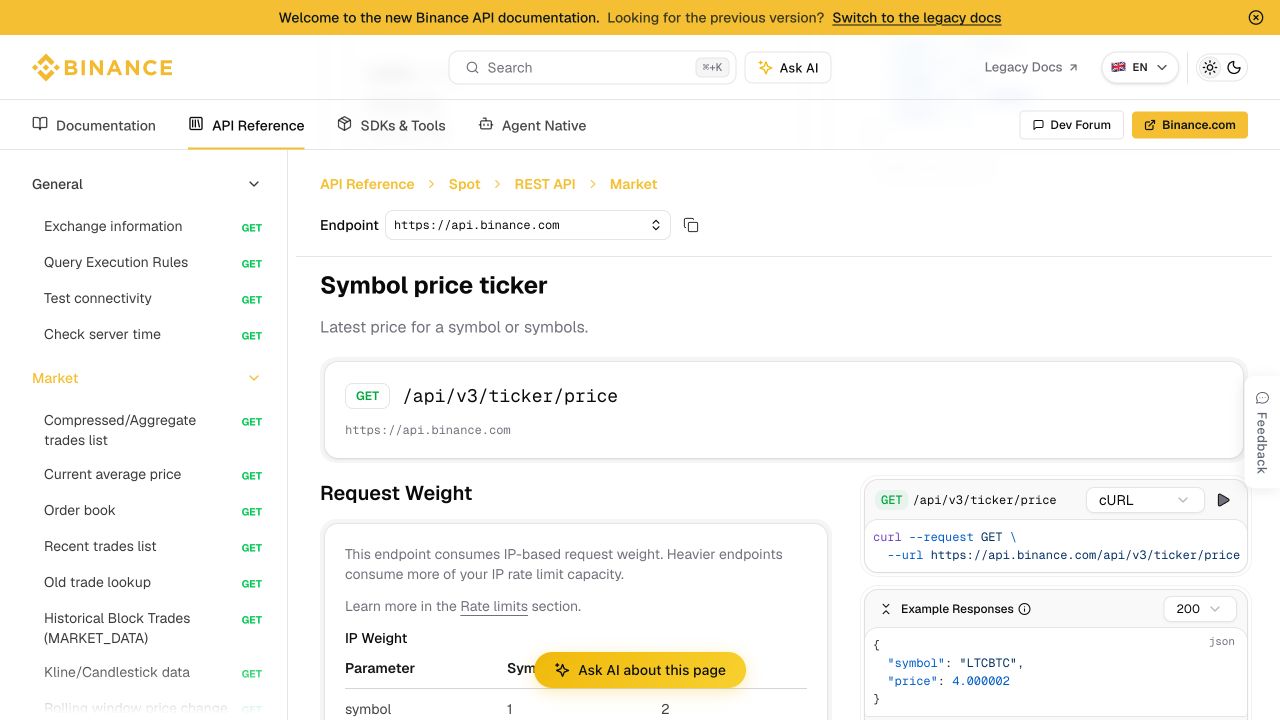The width and height of the screenshot is (1280, 720).
Task: Click REST API breadcrumb
Action: coord(545,184)
